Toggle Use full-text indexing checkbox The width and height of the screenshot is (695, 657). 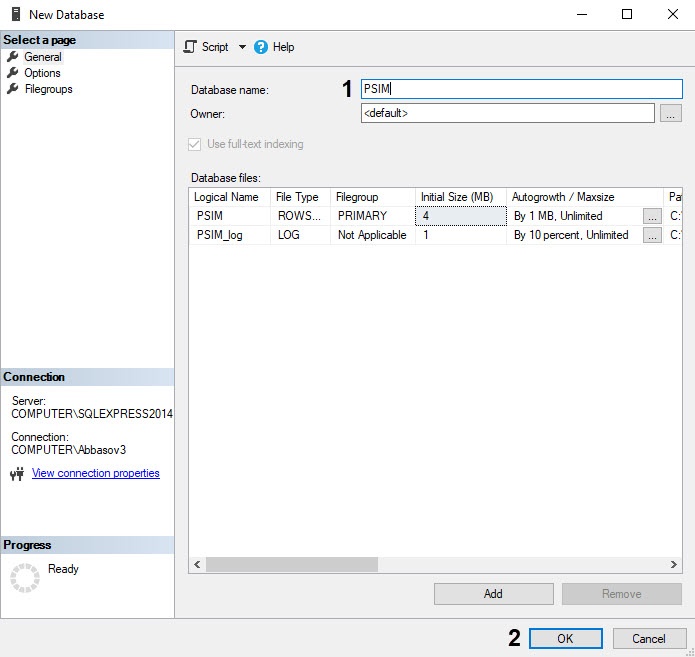195,144
